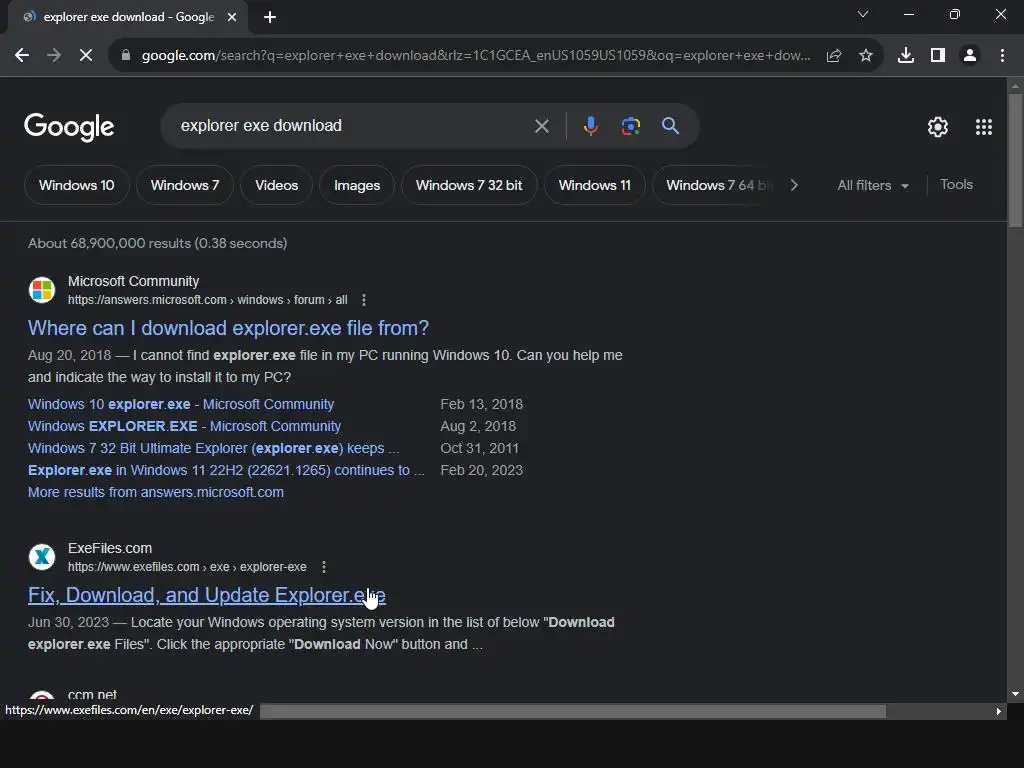Show more filter chips arrow
The image size is (1024, 768).
click(794, 185)
